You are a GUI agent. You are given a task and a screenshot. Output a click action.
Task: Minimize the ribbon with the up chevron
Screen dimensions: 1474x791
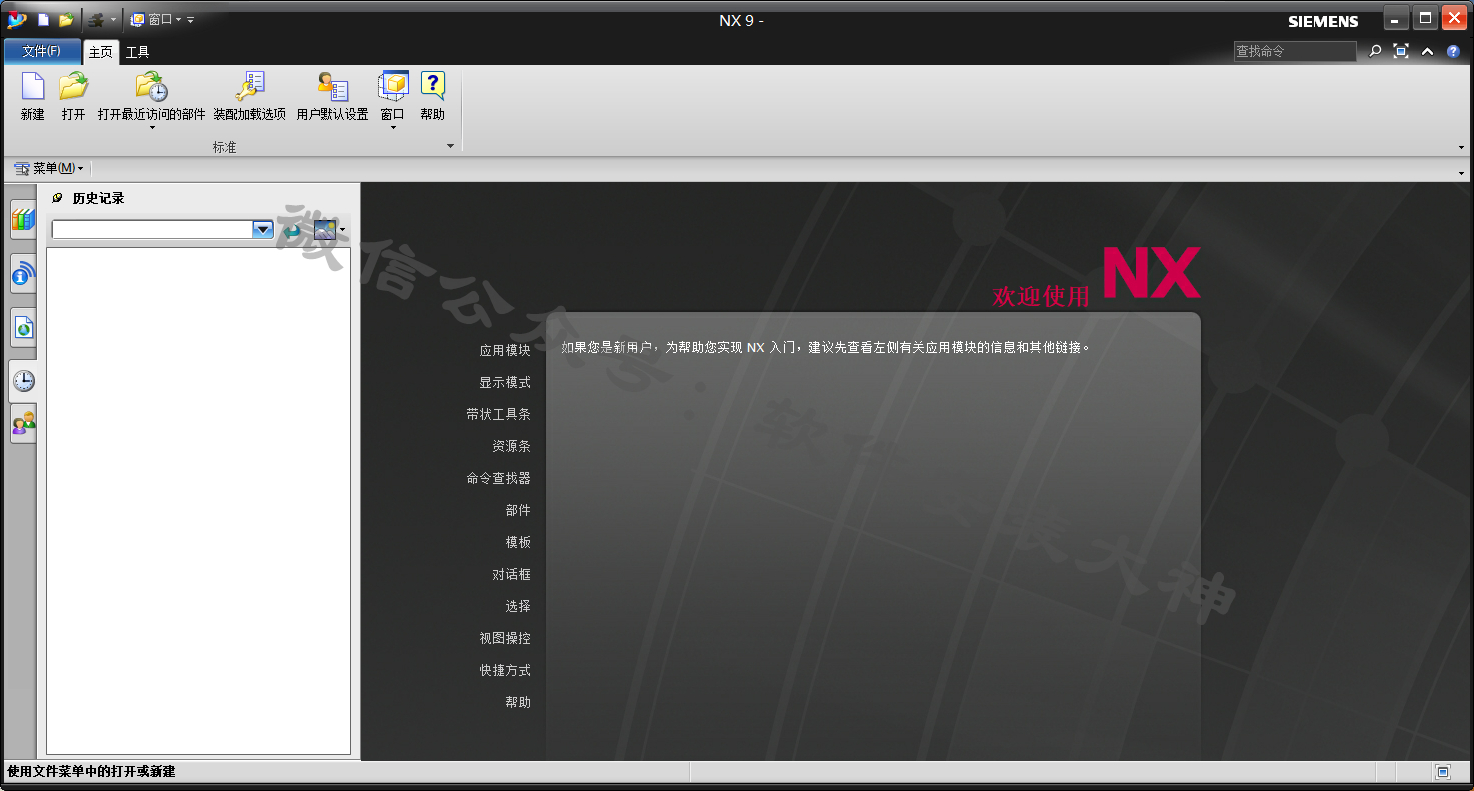point(1427,51)
